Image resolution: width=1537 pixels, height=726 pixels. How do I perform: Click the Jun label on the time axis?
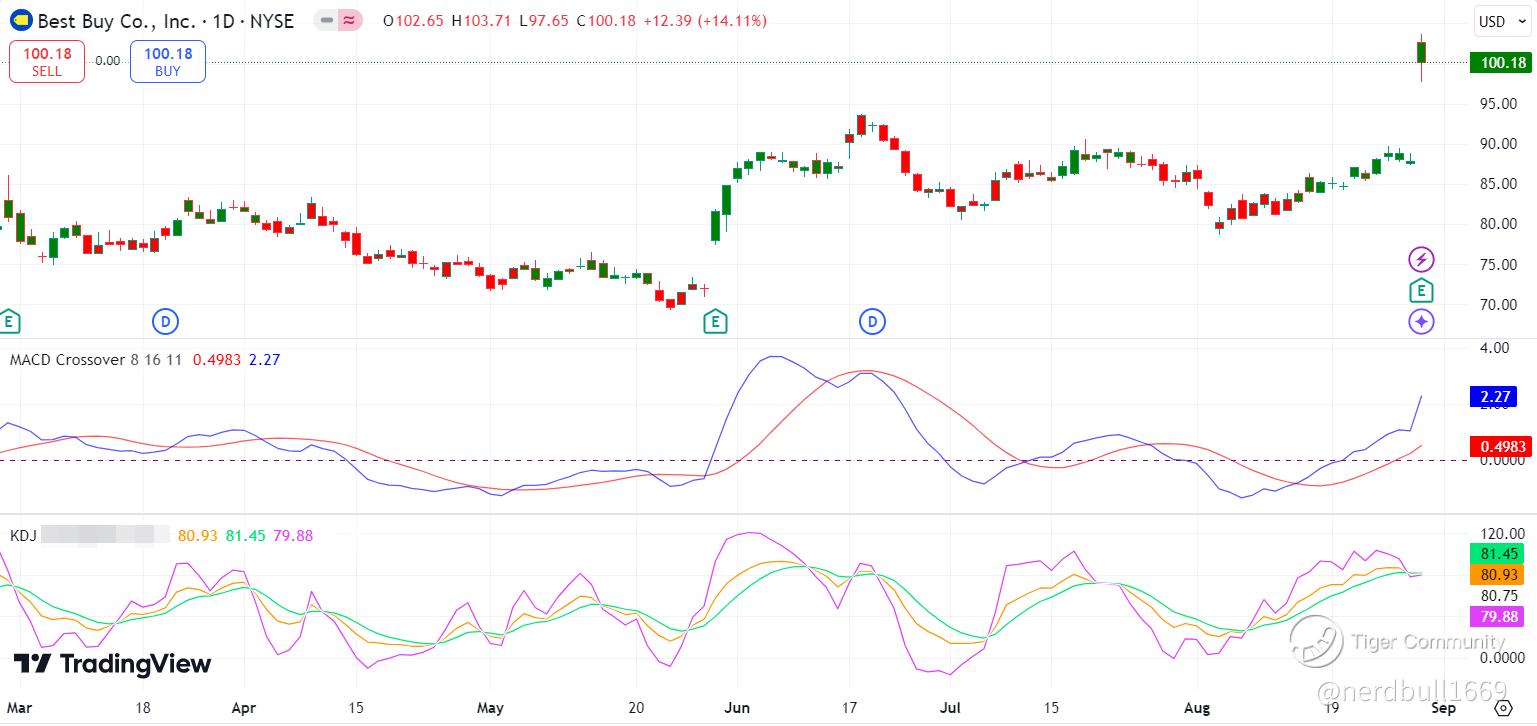point(736,708)
